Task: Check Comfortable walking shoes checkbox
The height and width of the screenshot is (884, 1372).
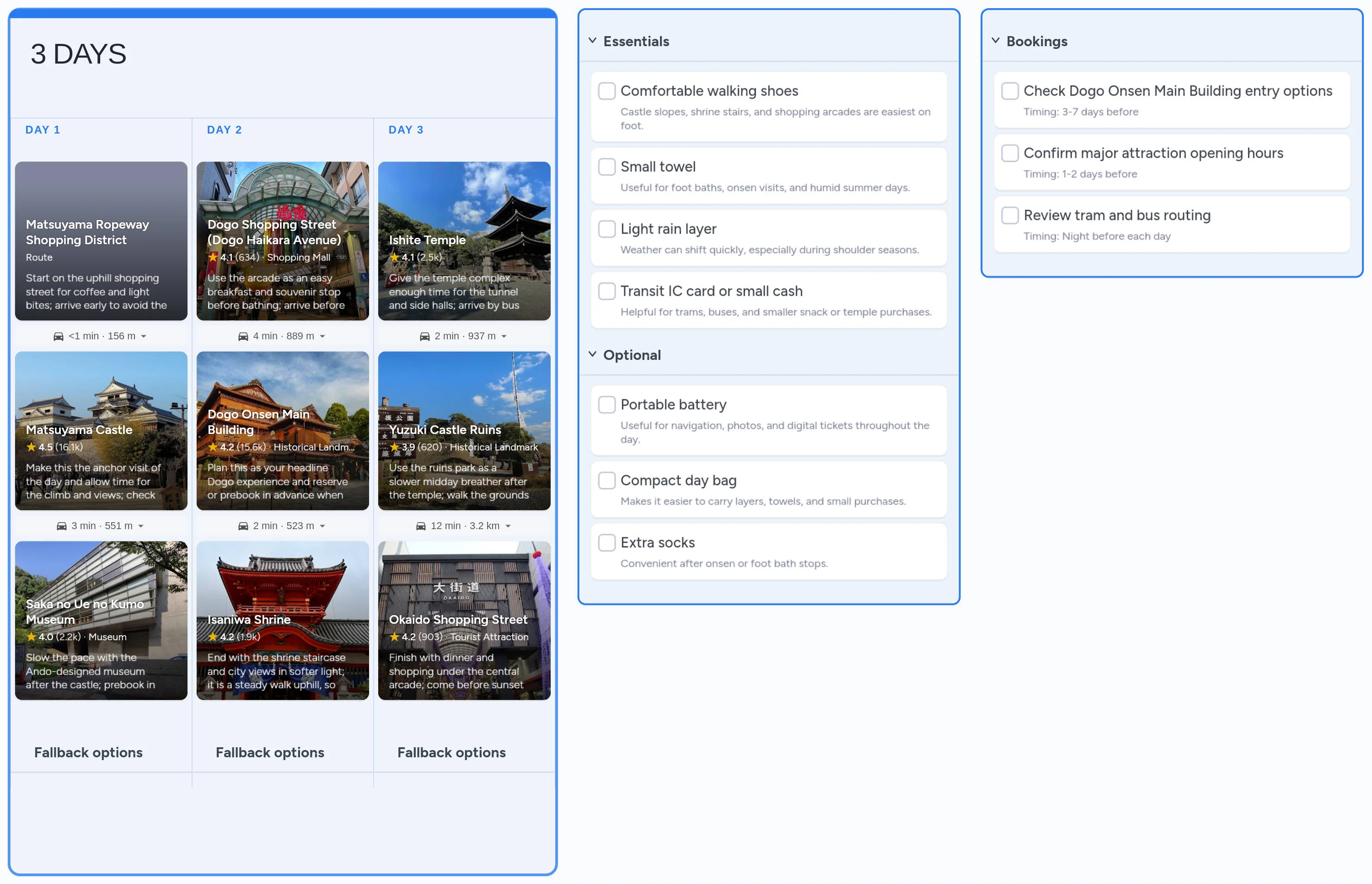Action: (x=607, y=91)
